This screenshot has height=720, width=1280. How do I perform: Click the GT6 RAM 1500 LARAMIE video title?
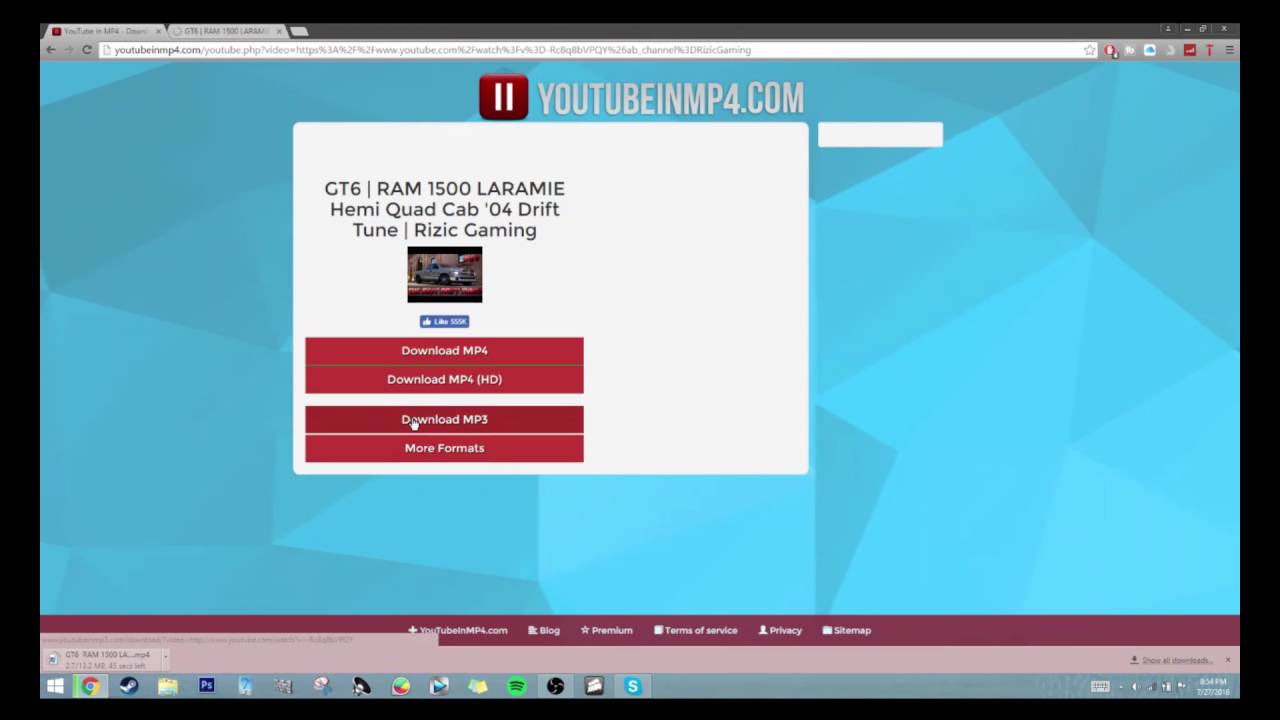point(444,209)
